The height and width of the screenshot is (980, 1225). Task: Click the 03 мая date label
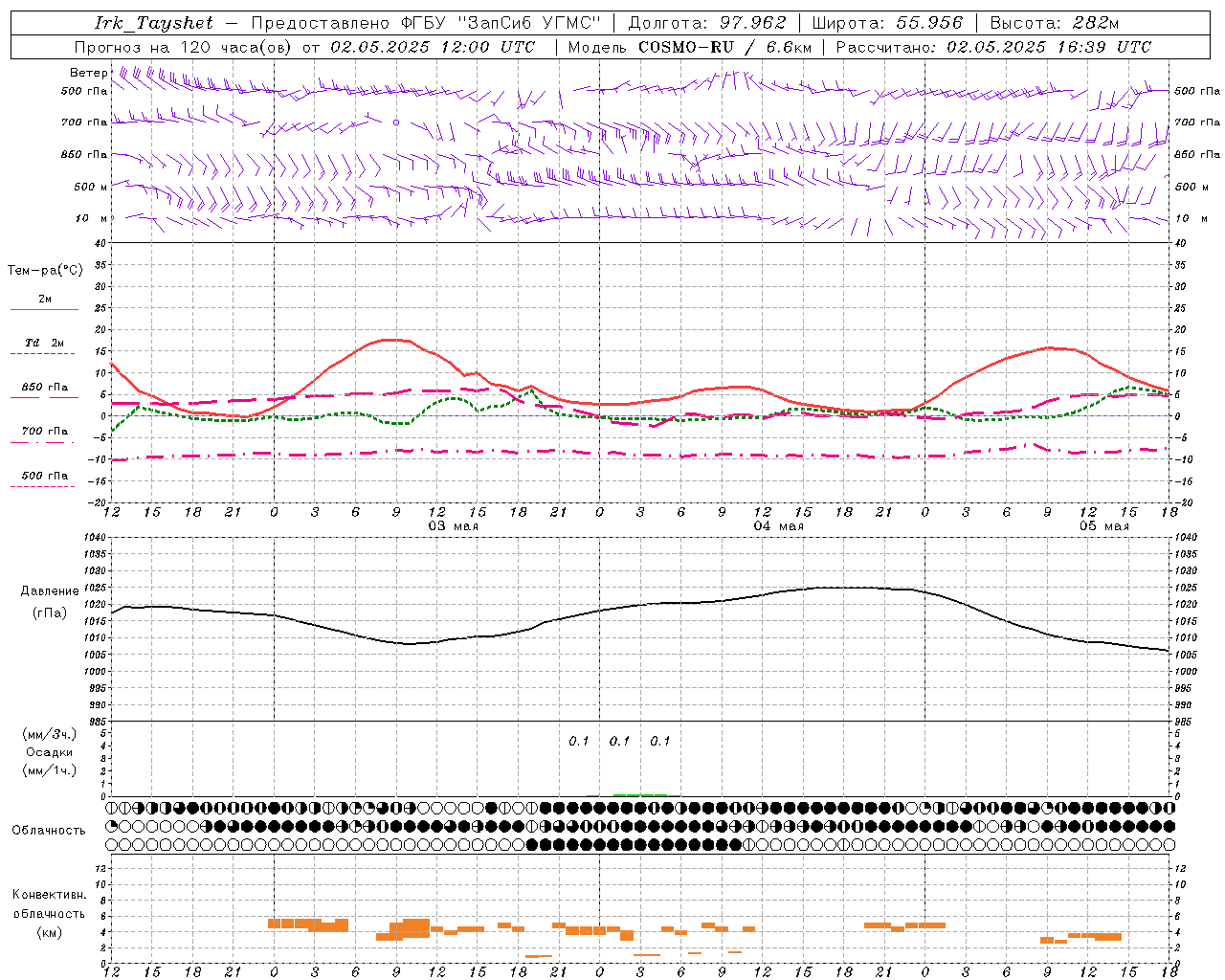(x=454, y=526)
